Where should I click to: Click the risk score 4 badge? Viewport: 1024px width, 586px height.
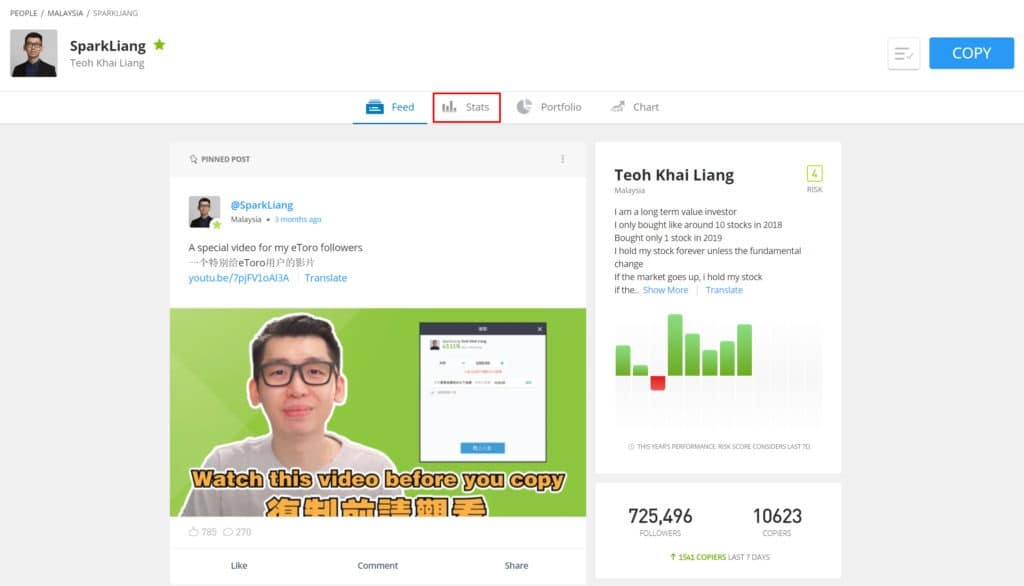[x=814, y=173]
